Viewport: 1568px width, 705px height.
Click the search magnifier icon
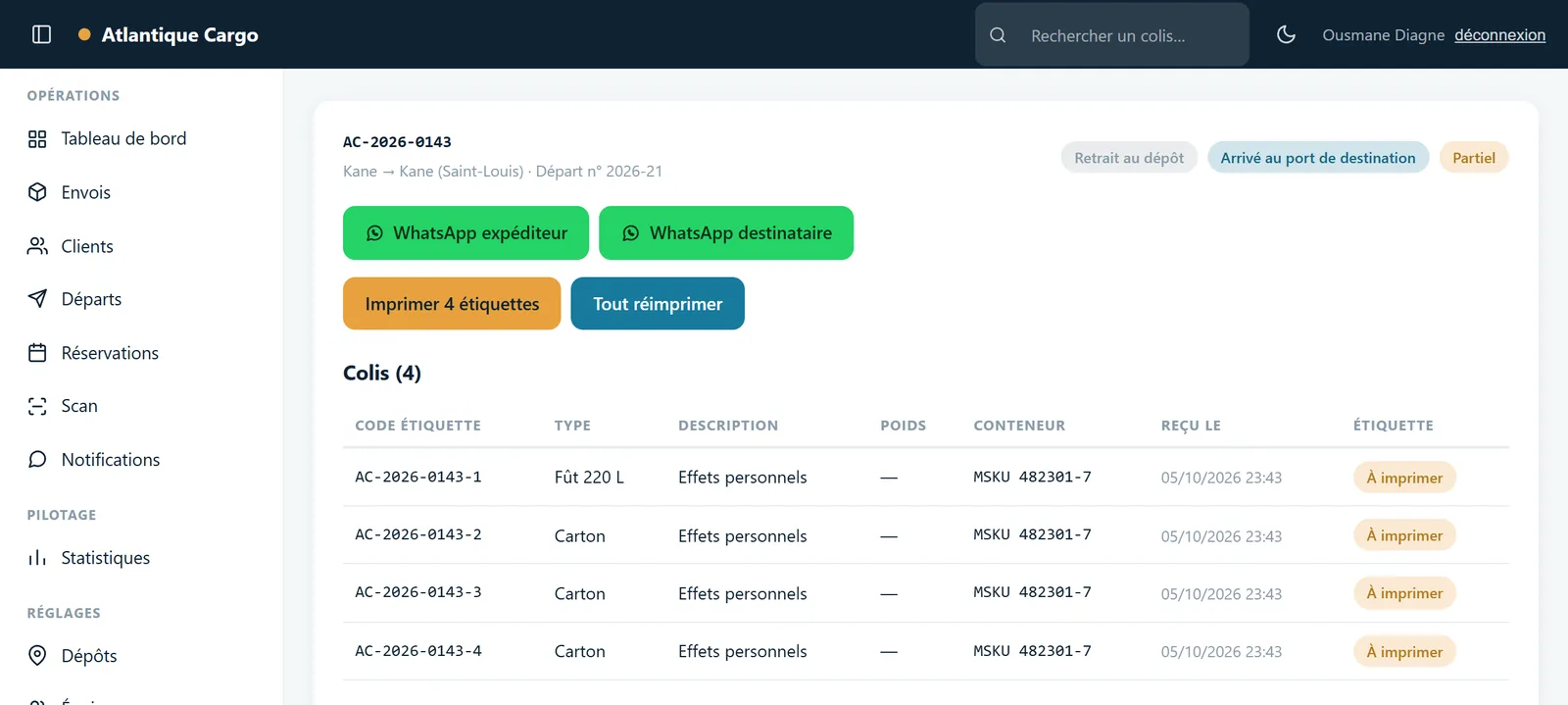998,35
